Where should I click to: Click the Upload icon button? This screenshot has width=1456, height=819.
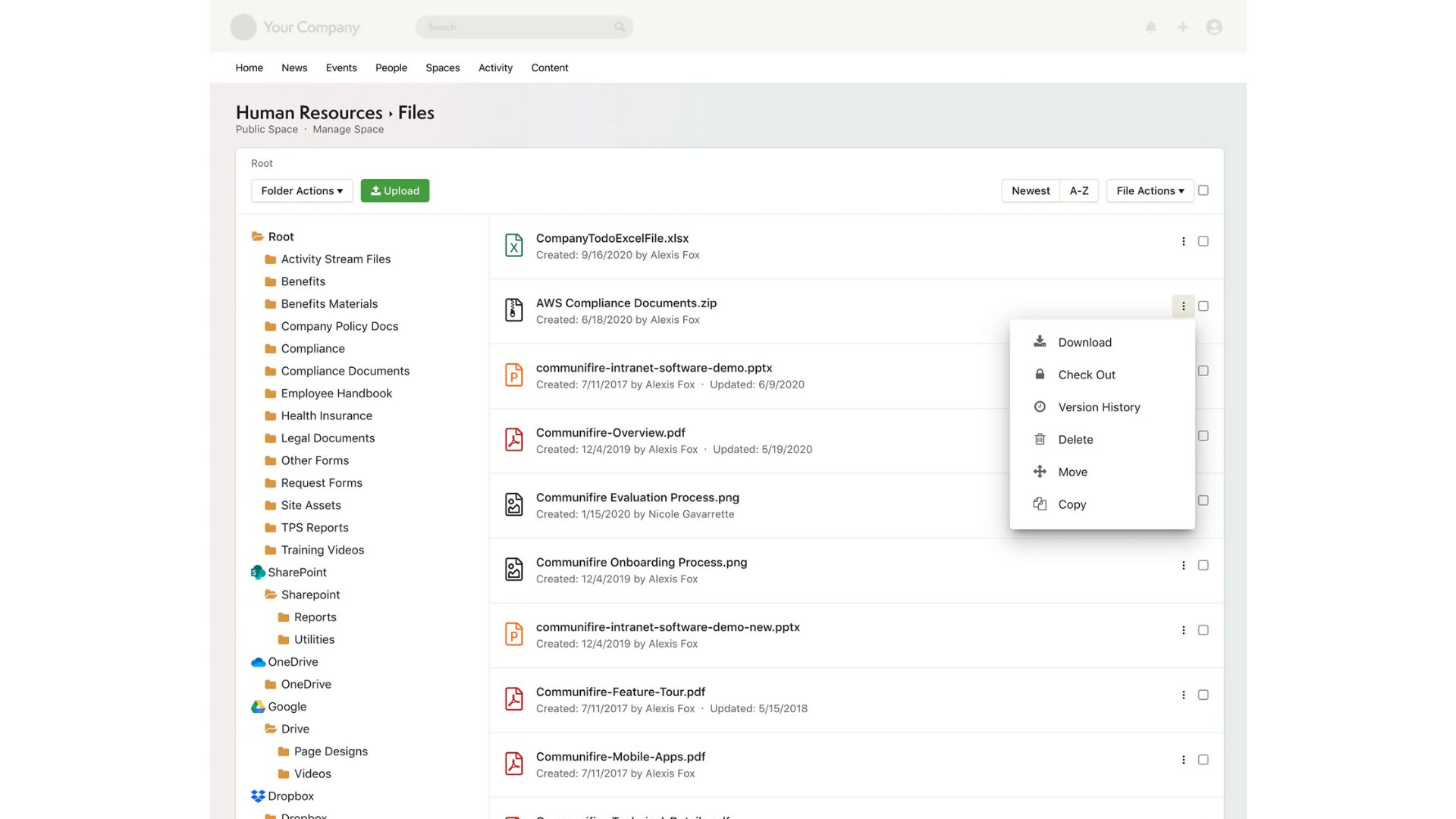[x=376, y=190]
